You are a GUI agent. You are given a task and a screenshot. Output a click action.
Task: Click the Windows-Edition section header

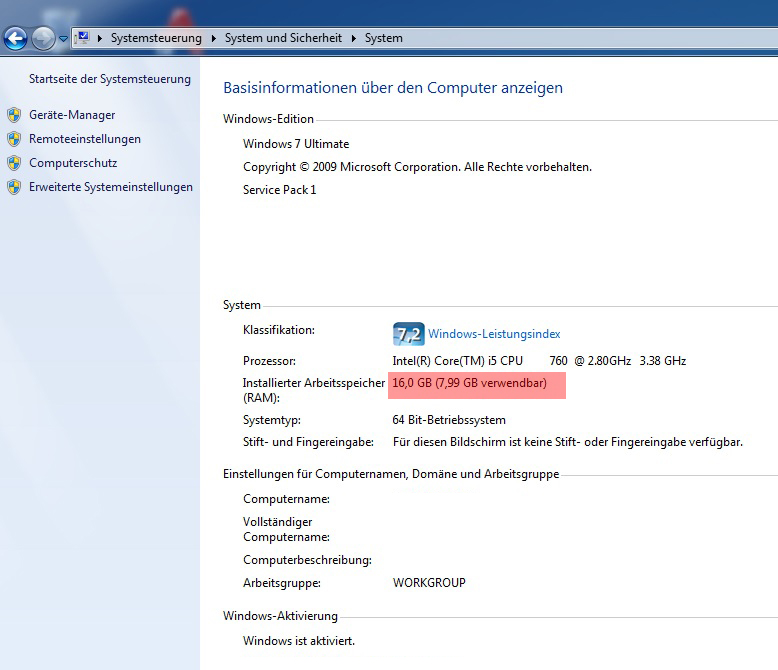[x=268, y=119]
